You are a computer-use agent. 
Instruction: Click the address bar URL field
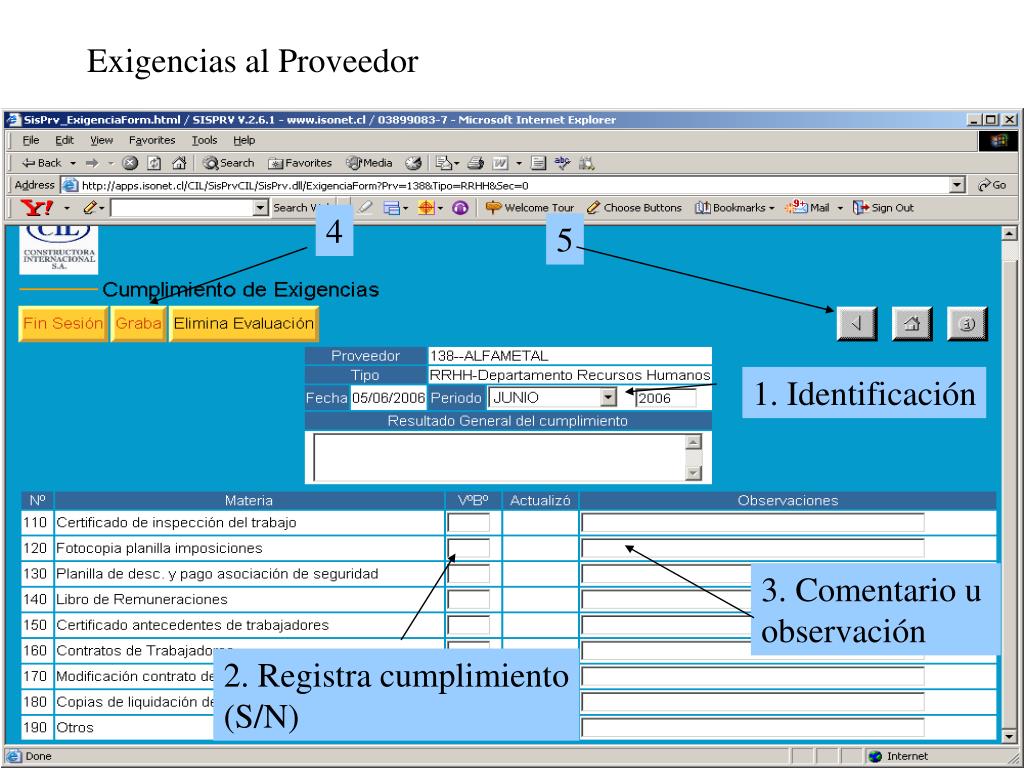point(514,185)
